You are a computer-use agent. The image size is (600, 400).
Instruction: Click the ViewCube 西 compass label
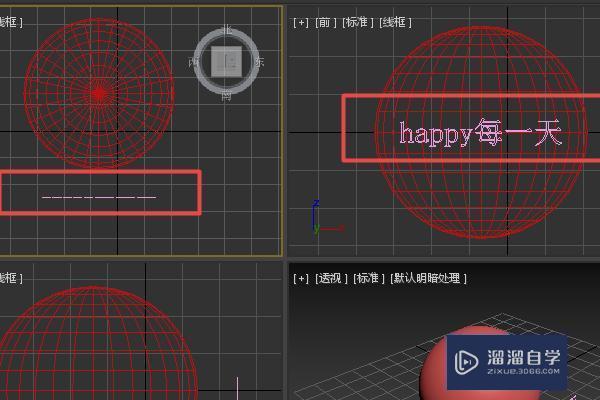[x=192, y=62]
